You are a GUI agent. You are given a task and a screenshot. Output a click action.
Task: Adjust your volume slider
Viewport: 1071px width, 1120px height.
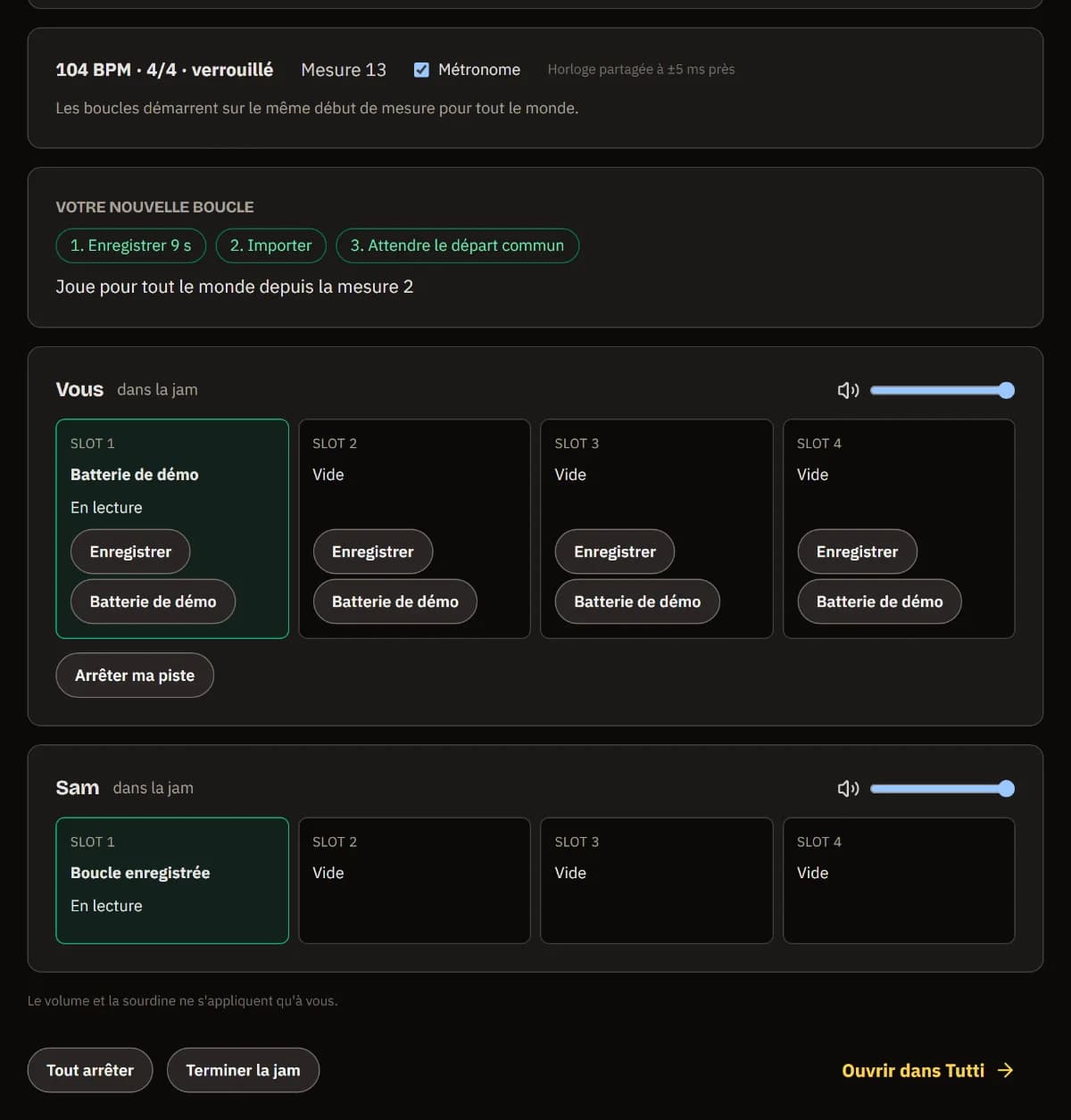[x=942, y=390]
